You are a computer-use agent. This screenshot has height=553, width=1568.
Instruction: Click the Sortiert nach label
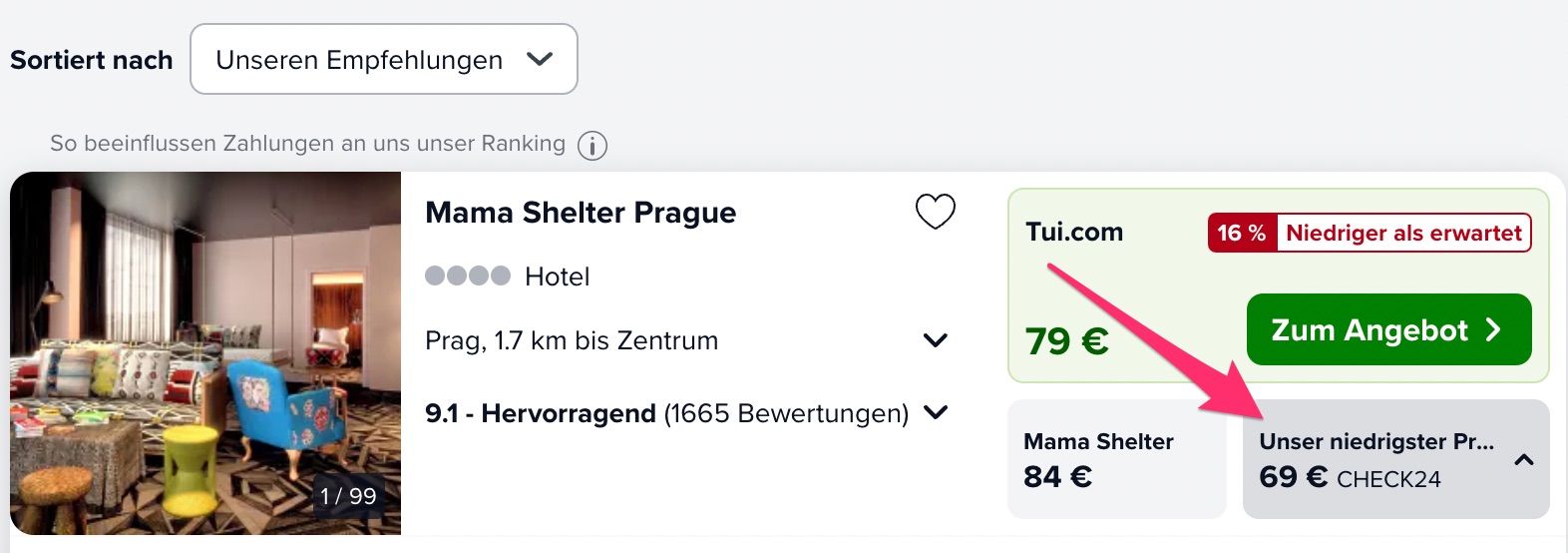tap(92, 60)
